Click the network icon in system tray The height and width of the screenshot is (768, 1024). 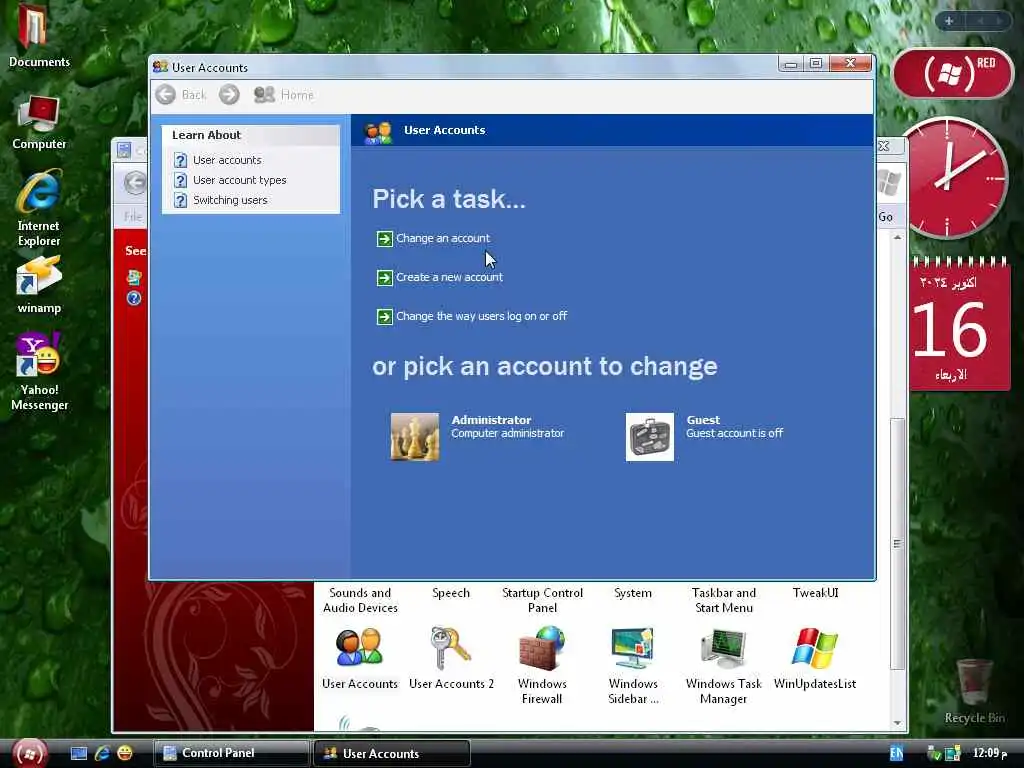click(953, 754)
